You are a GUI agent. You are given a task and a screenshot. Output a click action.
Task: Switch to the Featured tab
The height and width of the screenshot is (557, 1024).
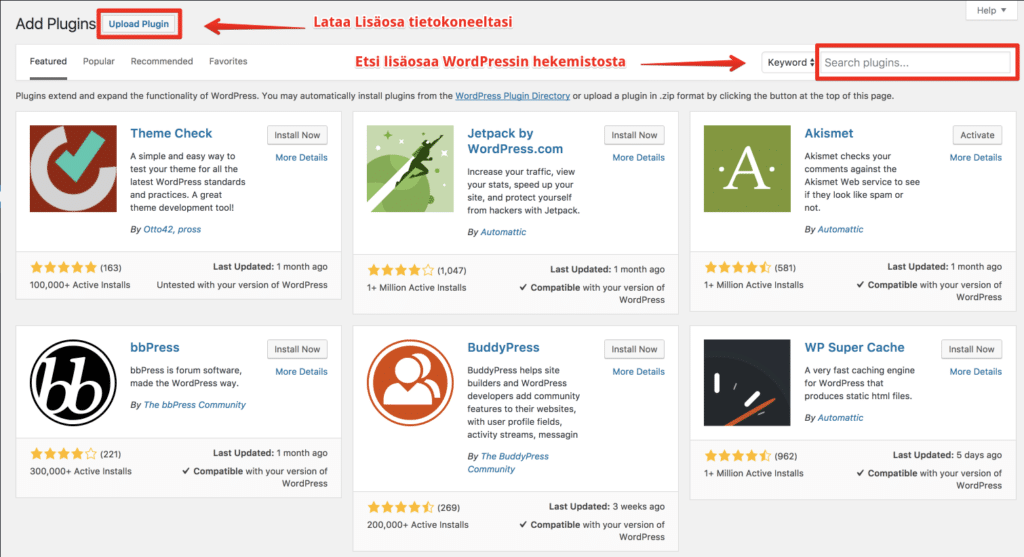coord(48,61)
